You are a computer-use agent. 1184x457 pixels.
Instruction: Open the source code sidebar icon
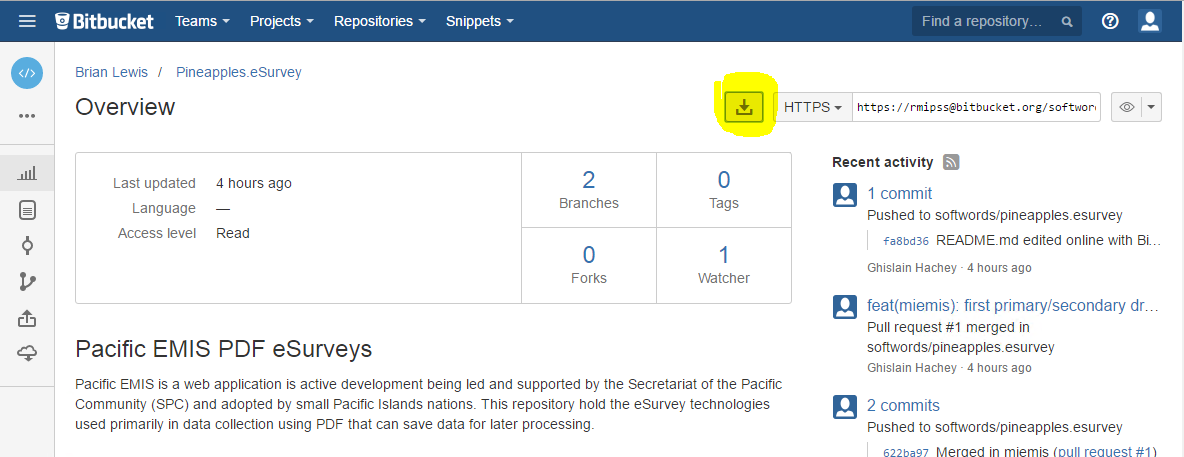pyautogui.click(x=27, y=210)
